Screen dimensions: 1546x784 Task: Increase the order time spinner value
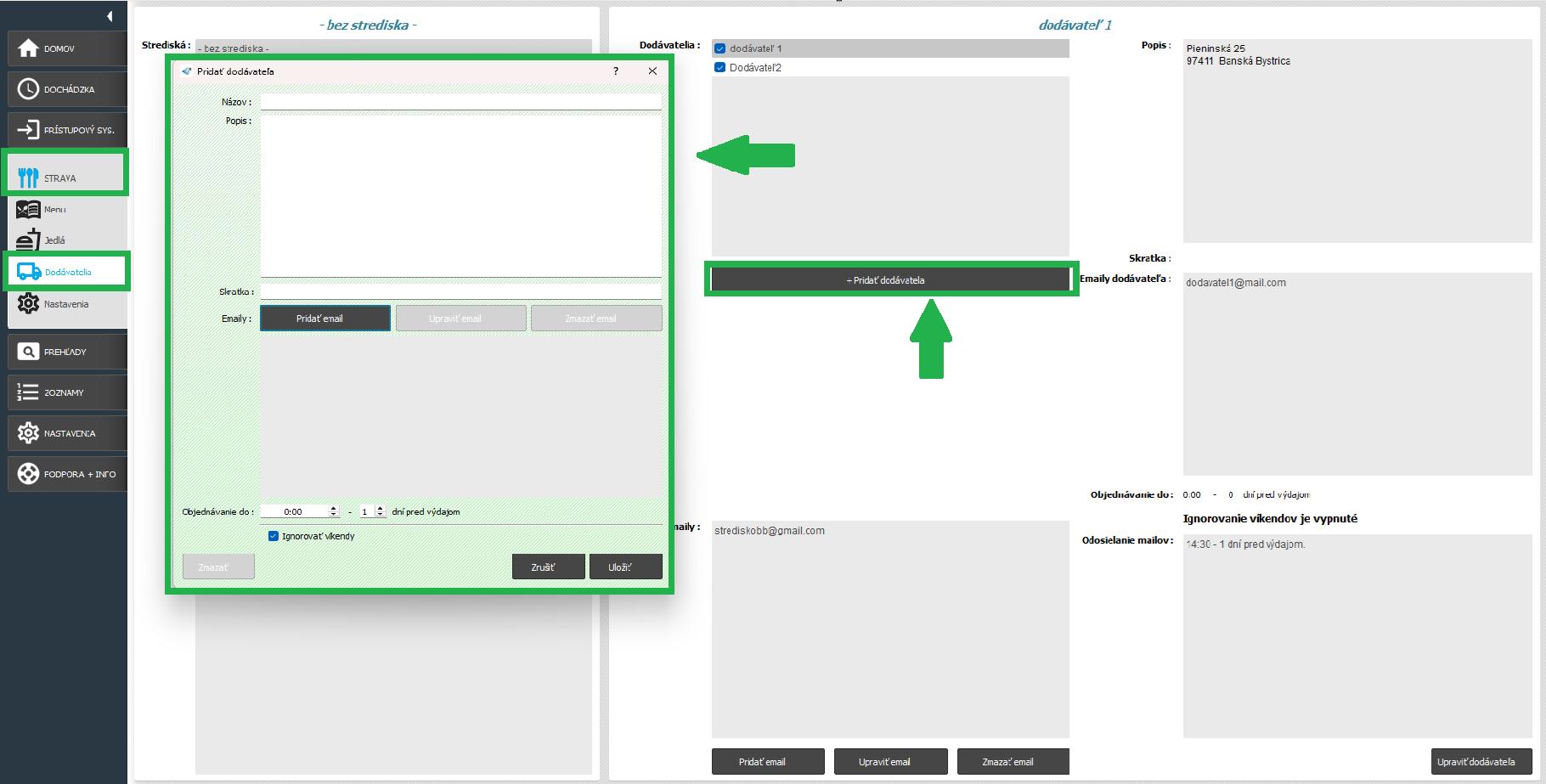(334, 508)
